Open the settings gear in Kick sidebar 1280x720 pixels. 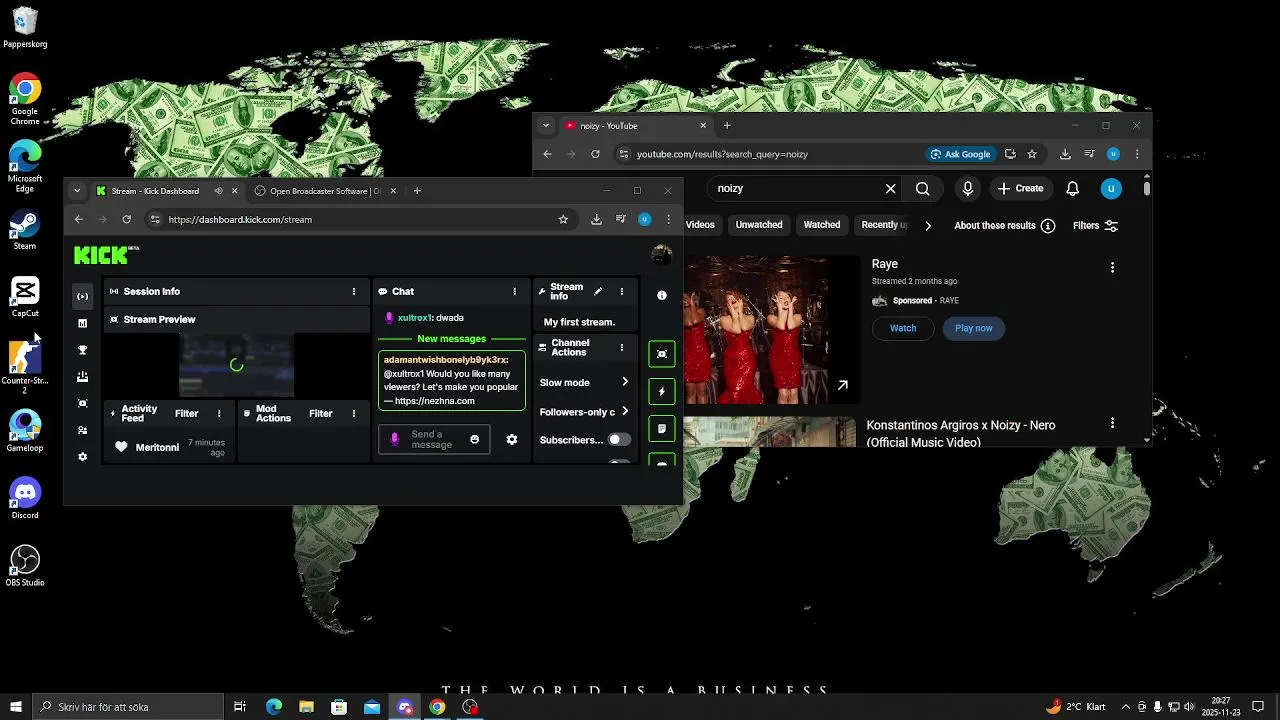tap(82, 457)
